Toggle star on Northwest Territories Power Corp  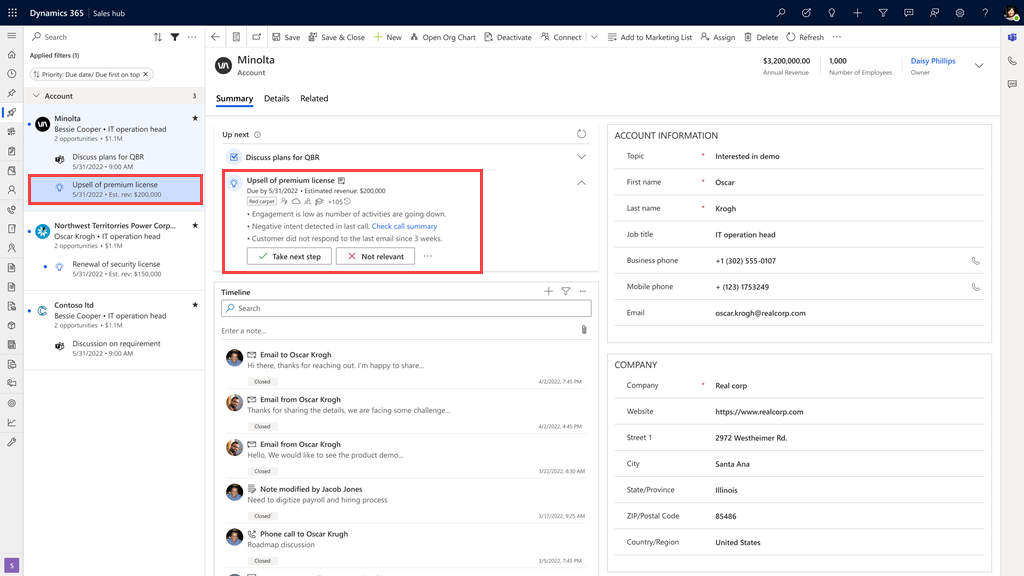coord(195,225)
